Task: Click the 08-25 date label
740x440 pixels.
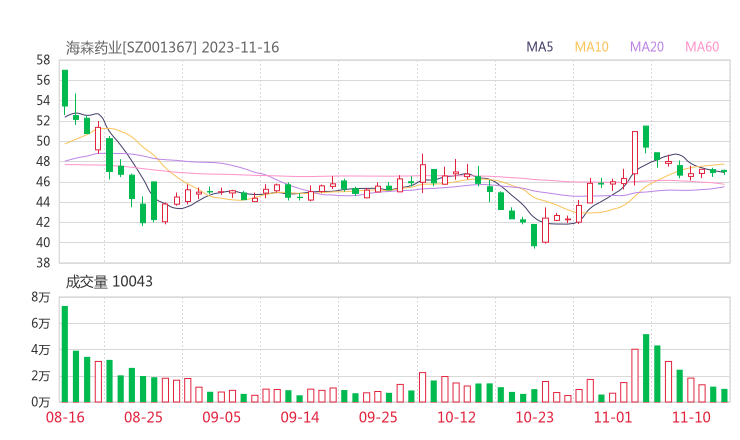Action: 143,417
